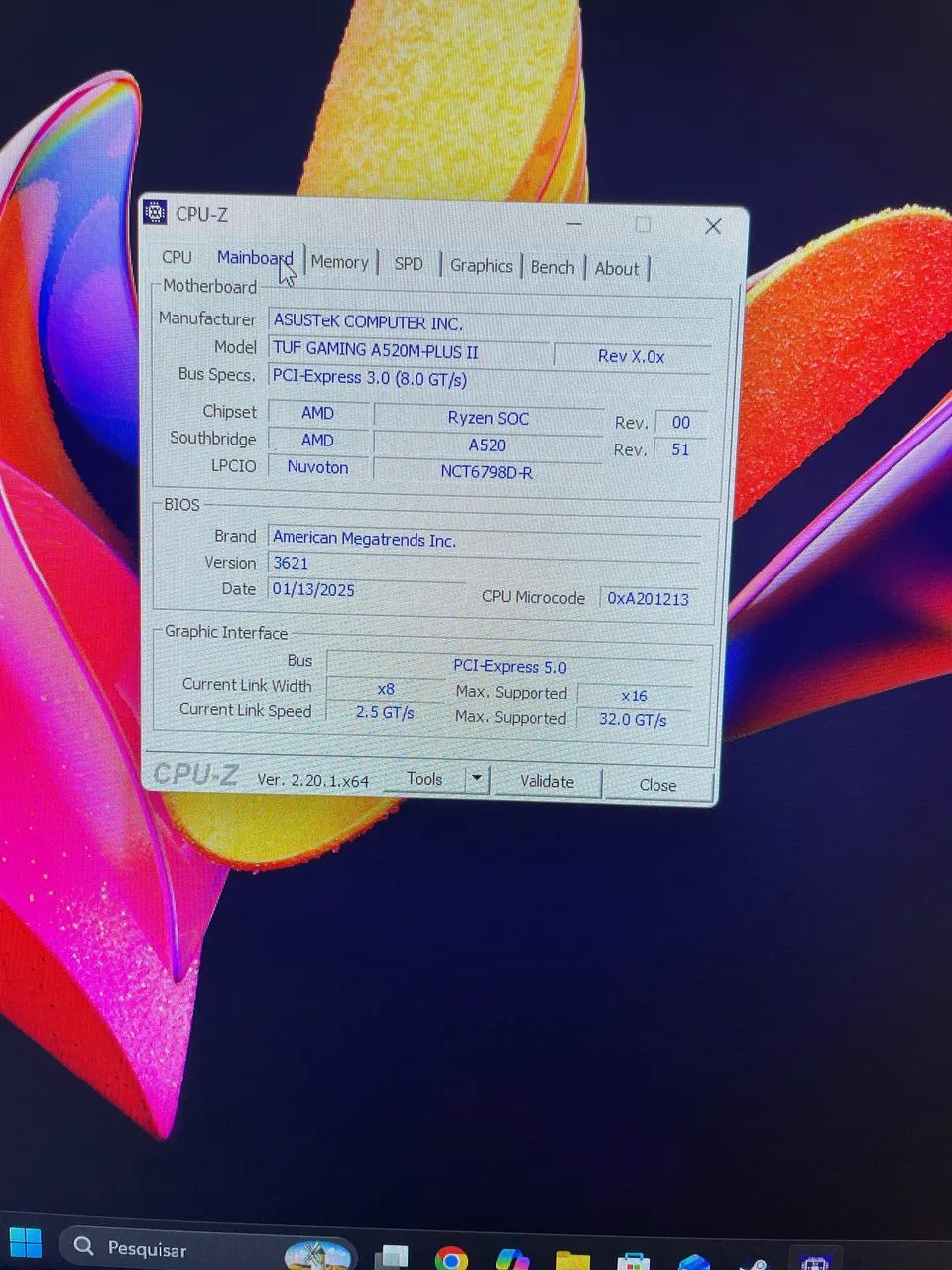The width and height of the screenshot is (952, 1270).
Task: Open Copilot from the taskbar
Action: tap(512, 1260)
